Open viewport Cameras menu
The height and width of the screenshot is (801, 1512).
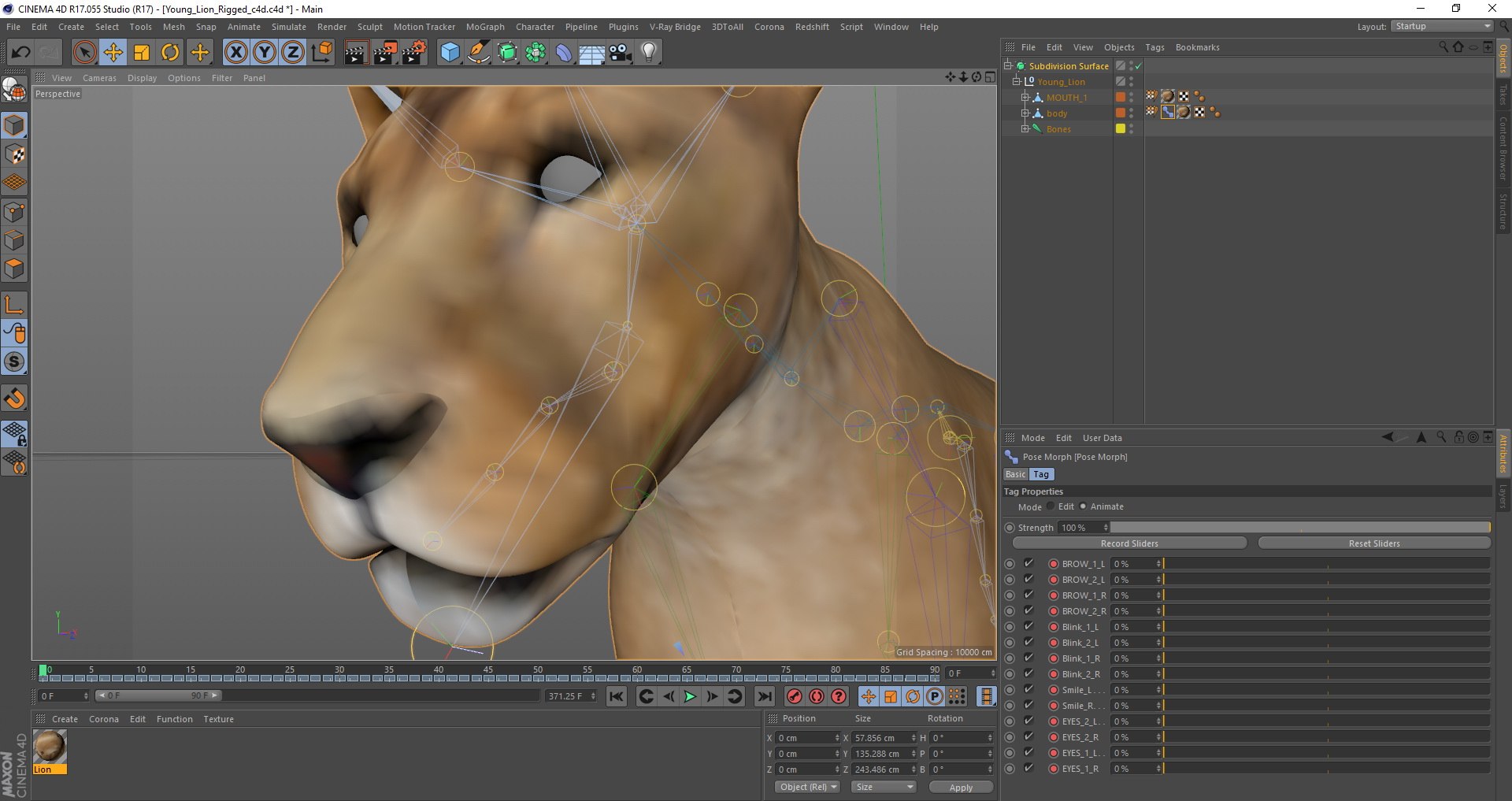coord(99,78)
